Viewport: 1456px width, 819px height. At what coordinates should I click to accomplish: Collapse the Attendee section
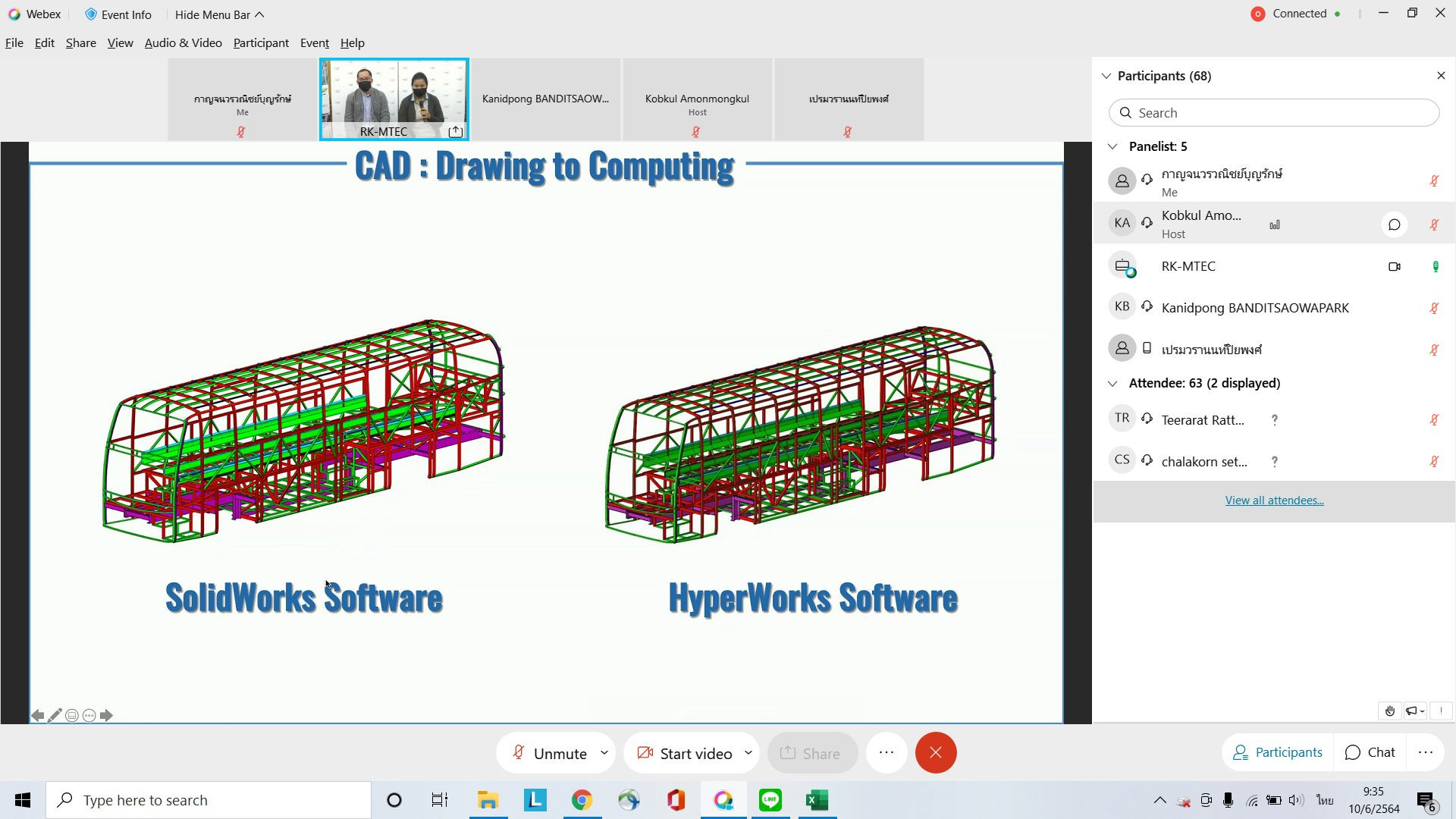click(x=1112, y=384)
